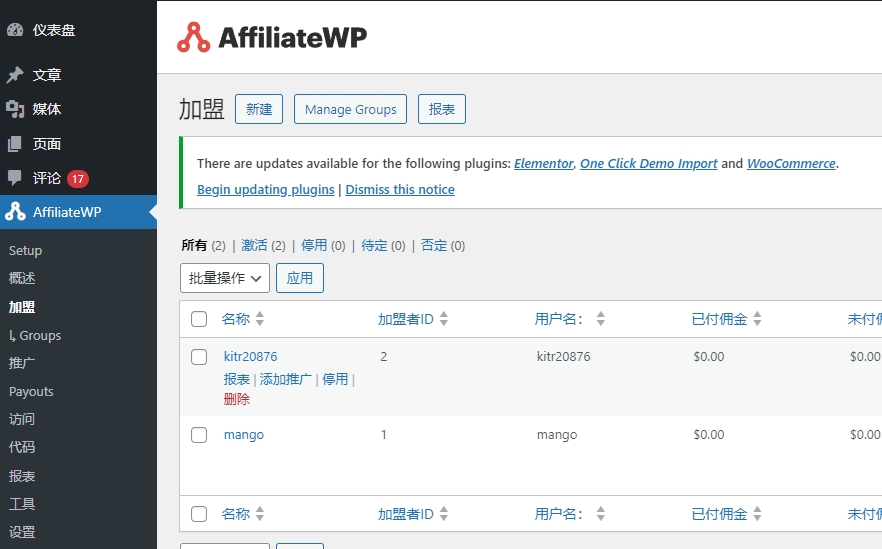Click the Posts pushpin icon
Viewport: 882px width, 549px height.
click(x=15, y=75)
